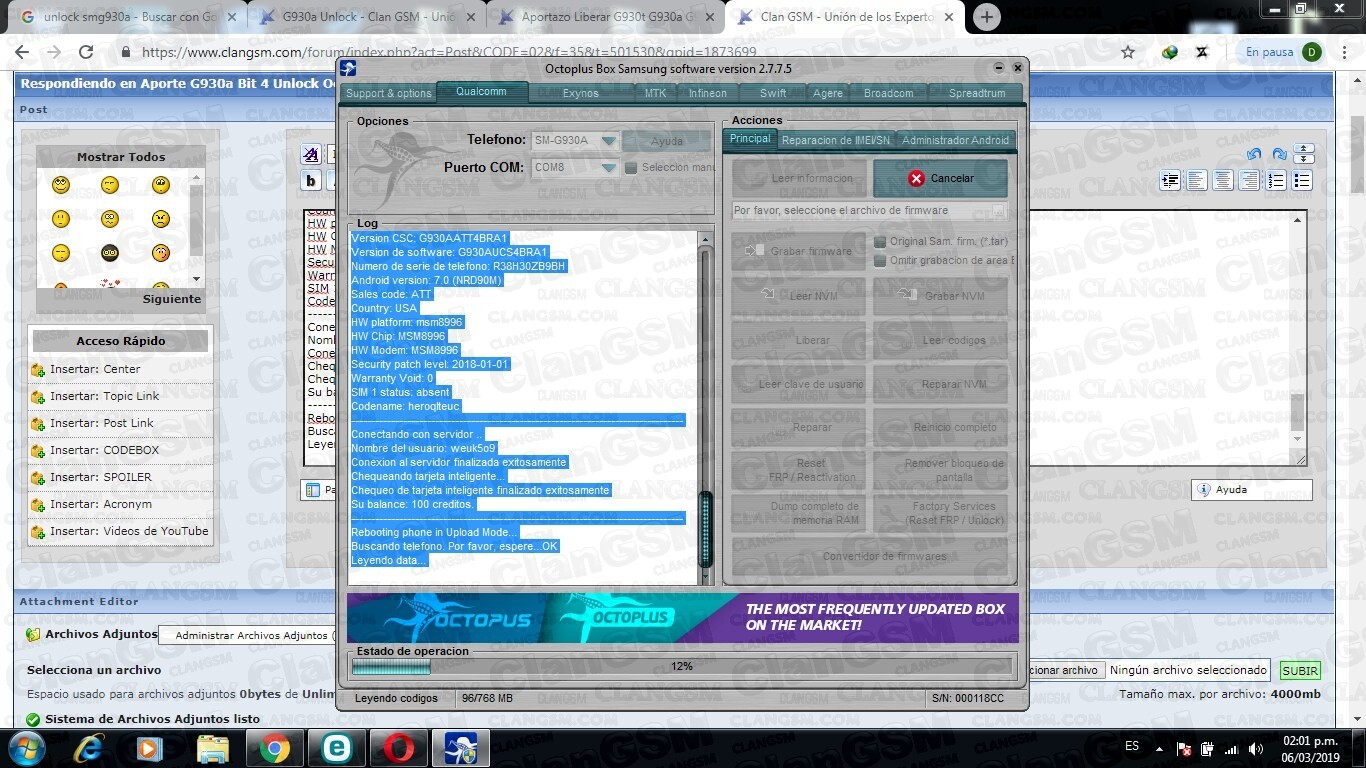Insert the angry emoticon
This screenshot has height=768, width=1366.
pyautogui.click(x=161, y=219)
